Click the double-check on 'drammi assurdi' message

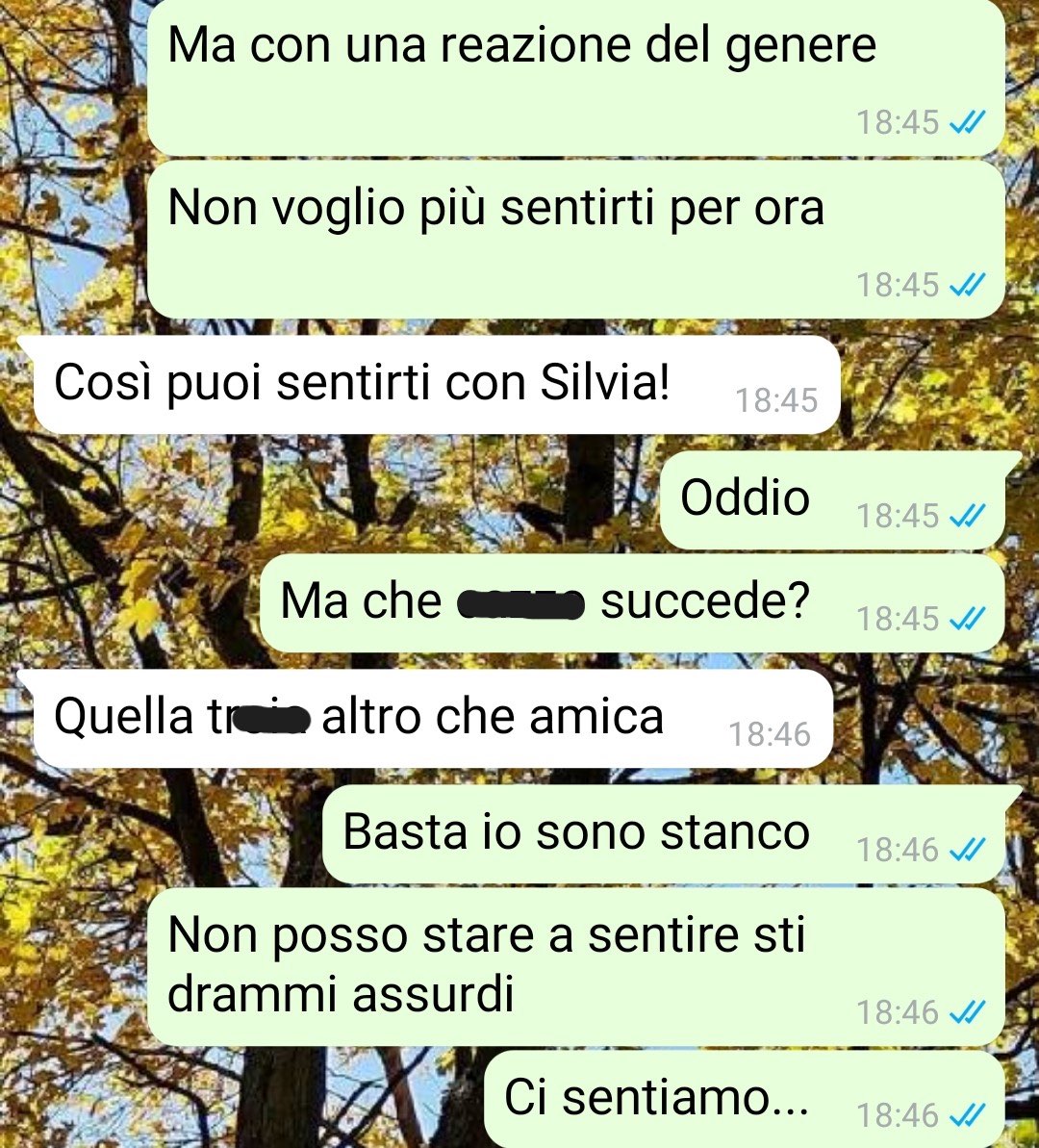(x=967, y=1012)
